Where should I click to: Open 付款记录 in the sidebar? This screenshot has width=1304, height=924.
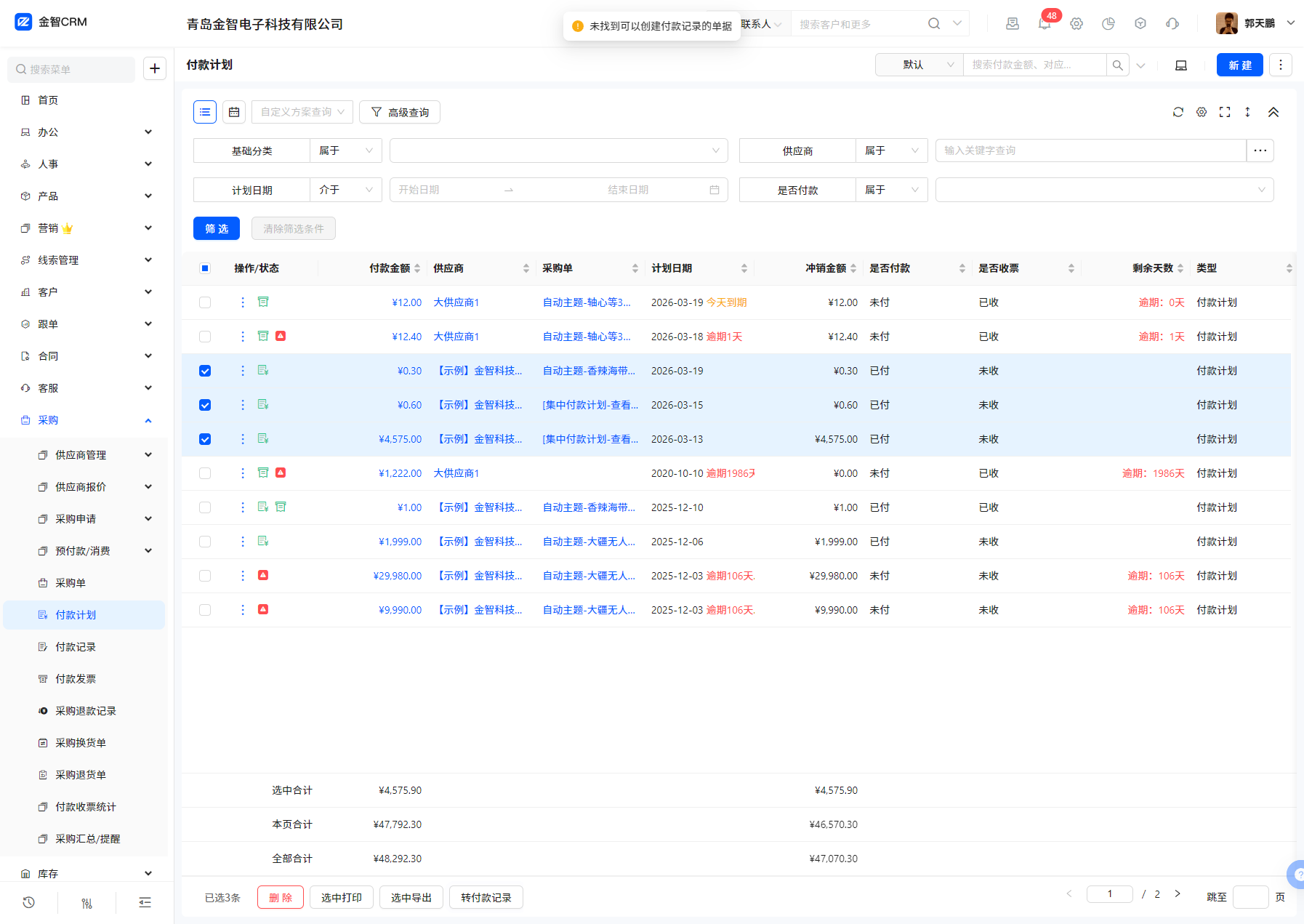(x=76, y=647)
